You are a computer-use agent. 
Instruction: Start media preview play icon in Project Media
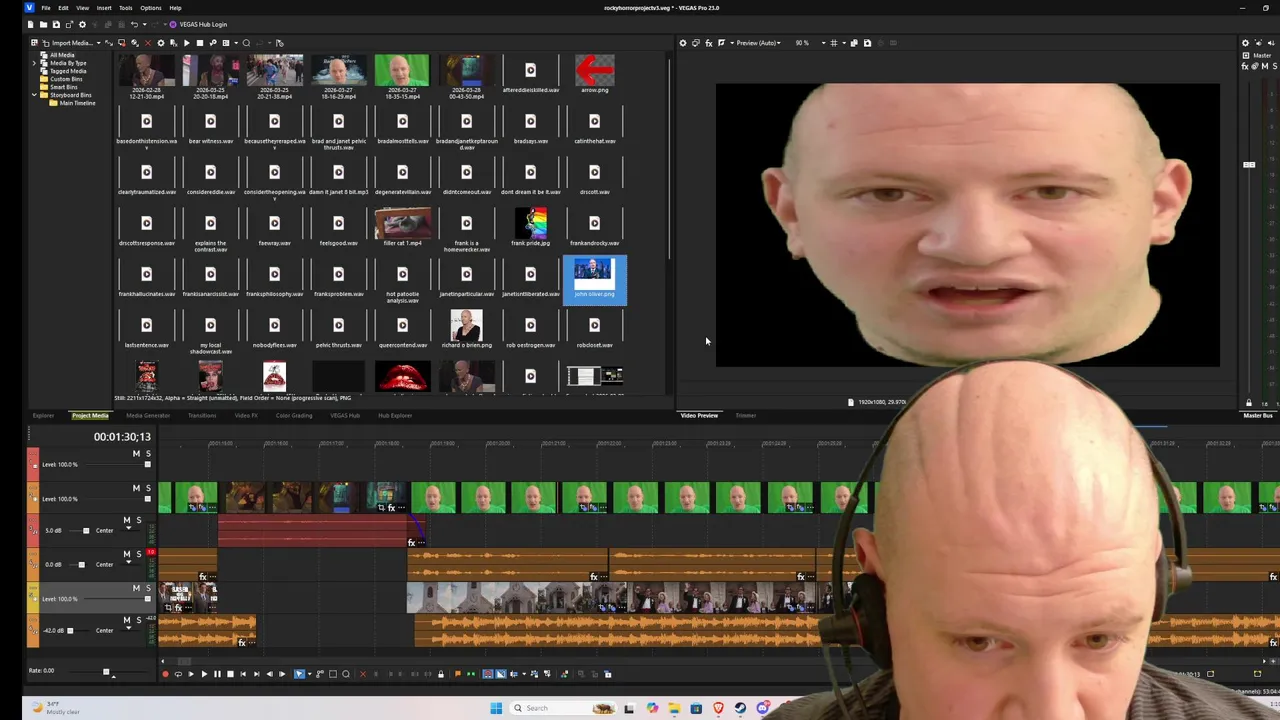[187, 43]
